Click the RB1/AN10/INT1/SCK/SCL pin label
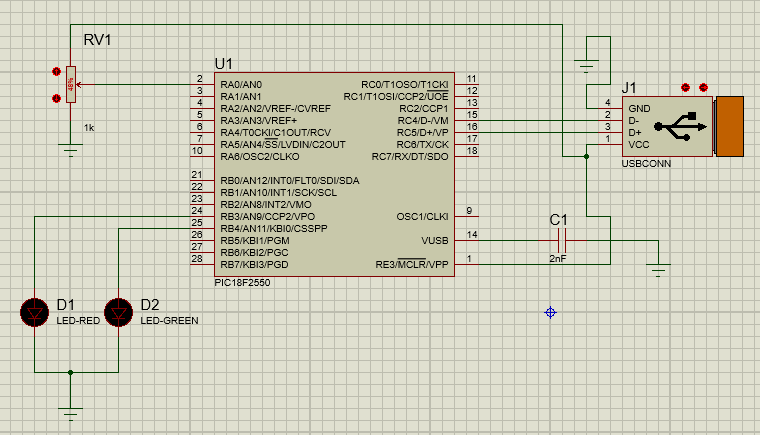760x435 pixels. (x=279, y=193)
